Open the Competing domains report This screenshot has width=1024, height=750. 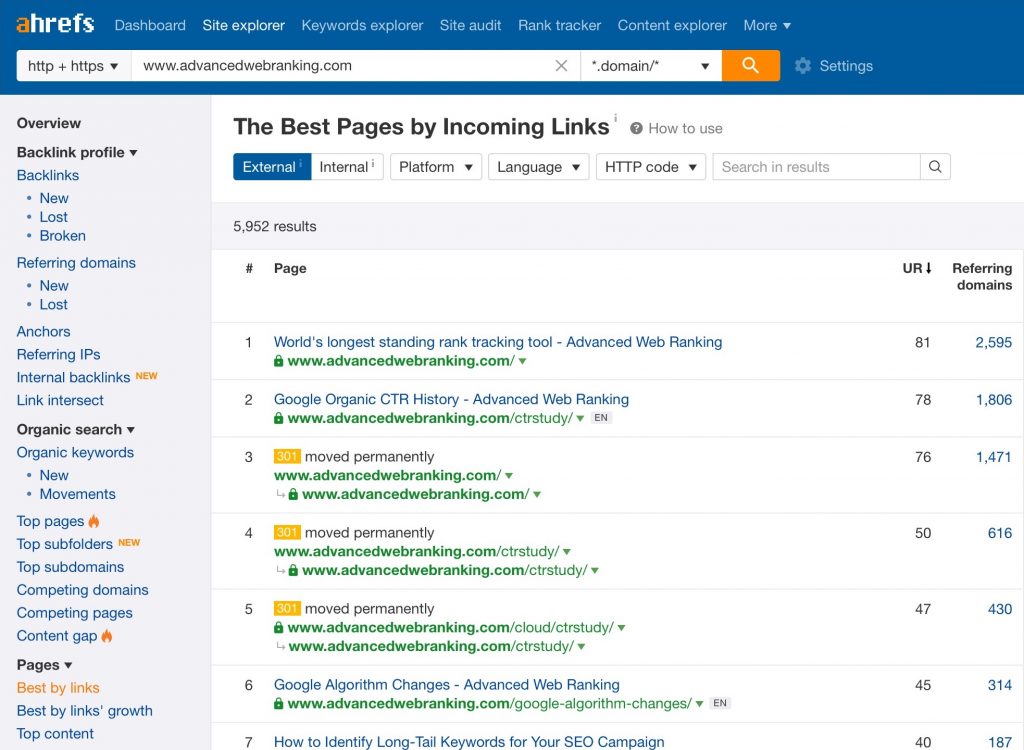[83, 589]
